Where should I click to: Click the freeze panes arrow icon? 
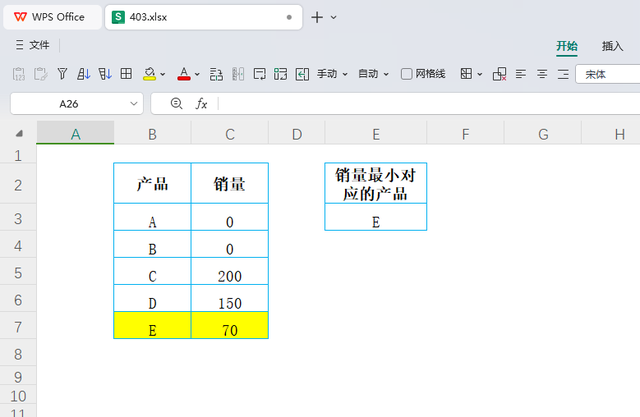(x=302, y=74)
